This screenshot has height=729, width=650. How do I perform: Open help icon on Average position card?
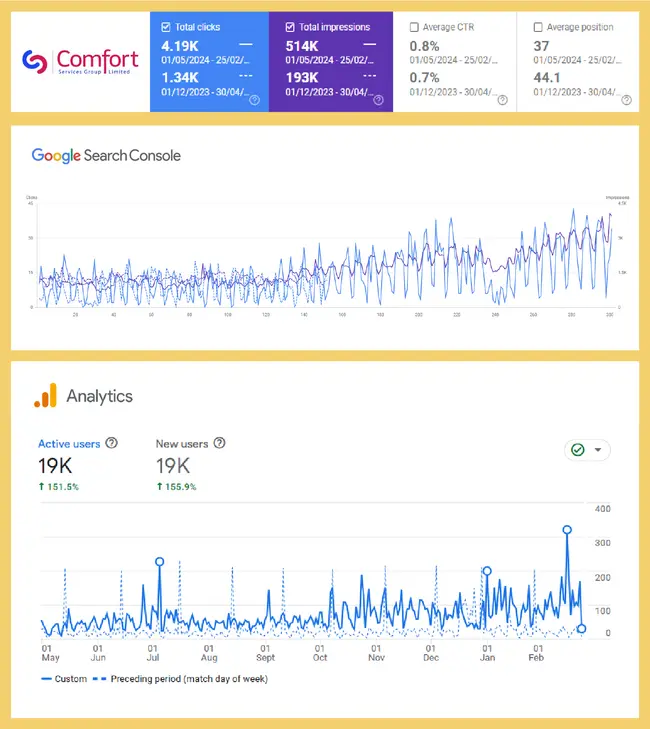(627, 100)
